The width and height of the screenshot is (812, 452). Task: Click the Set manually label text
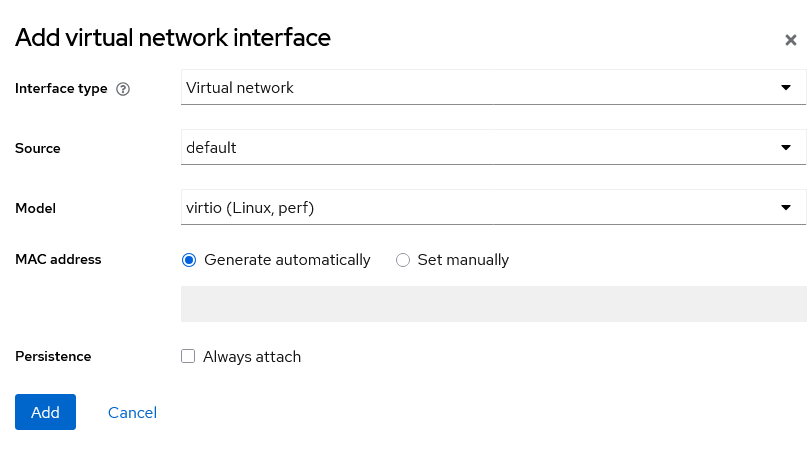pyautogui.click(x=463, y=260)
